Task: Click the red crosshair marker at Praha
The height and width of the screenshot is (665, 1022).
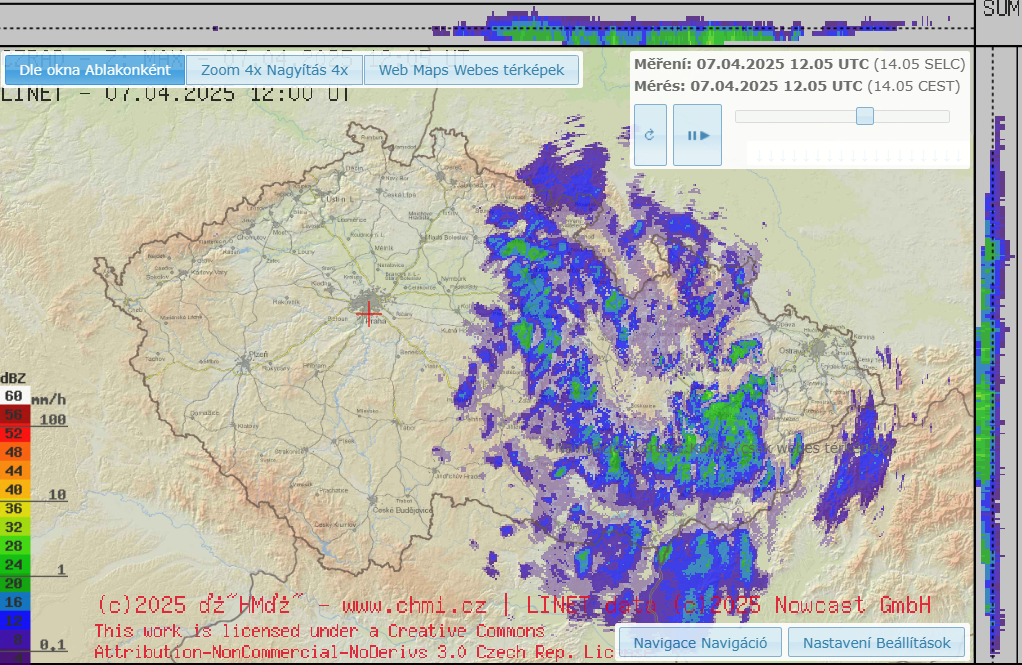Action: pyautogui.click(x=368, y=311)
